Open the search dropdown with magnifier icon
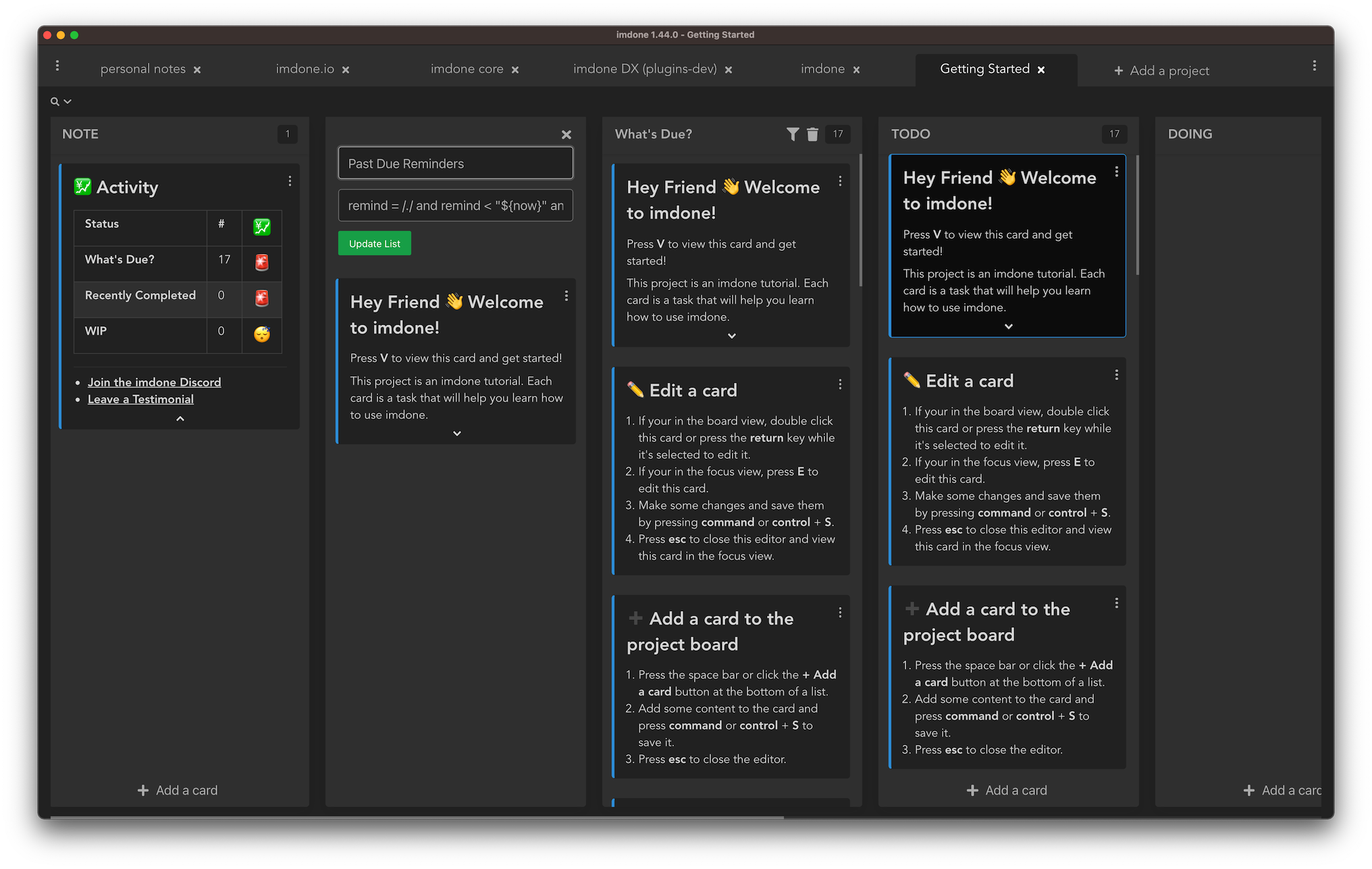This screenshot has height=869, width=1372. click(61, 101)
